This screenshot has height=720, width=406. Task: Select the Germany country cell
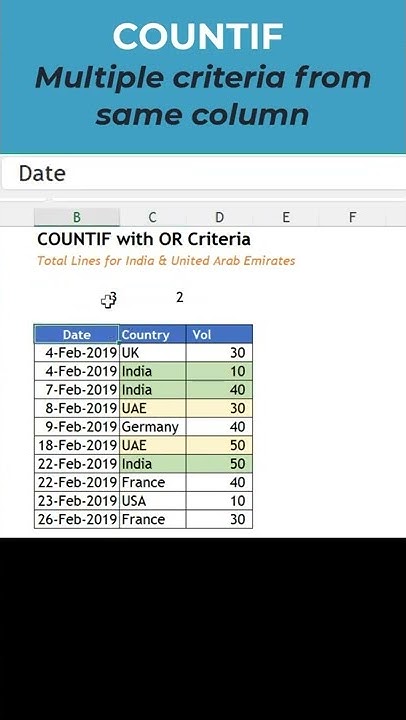point(152,427)
